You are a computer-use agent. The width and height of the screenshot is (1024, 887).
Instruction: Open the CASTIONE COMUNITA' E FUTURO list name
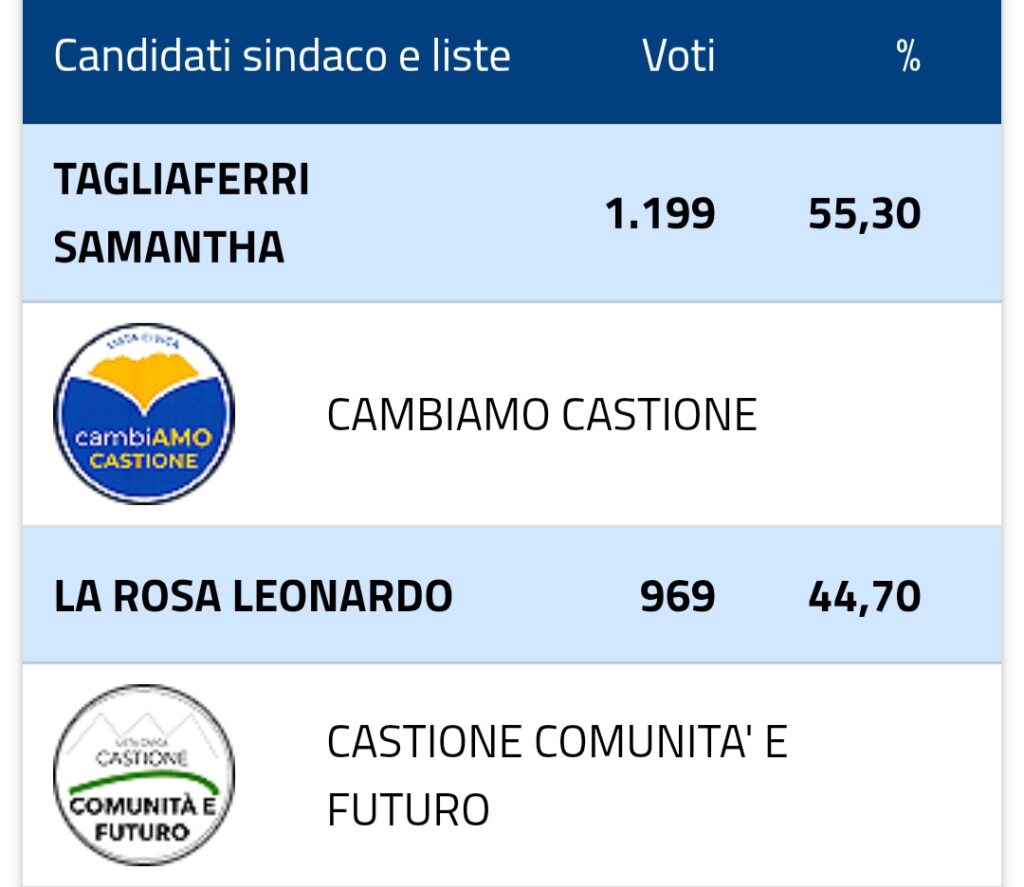point(557,775)
